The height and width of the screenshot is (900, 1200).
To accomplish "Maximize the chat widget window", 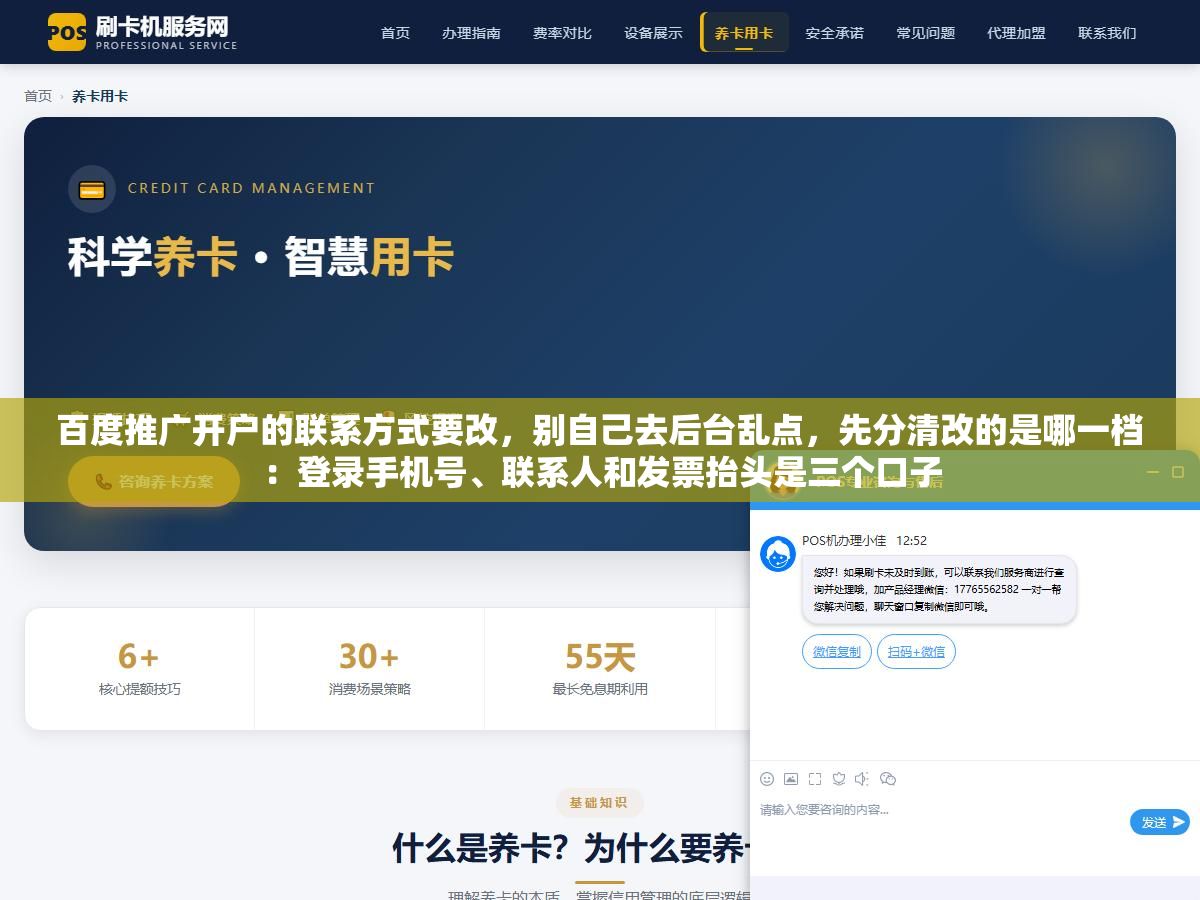I will pyautogui.click(x=1178, y=472).
